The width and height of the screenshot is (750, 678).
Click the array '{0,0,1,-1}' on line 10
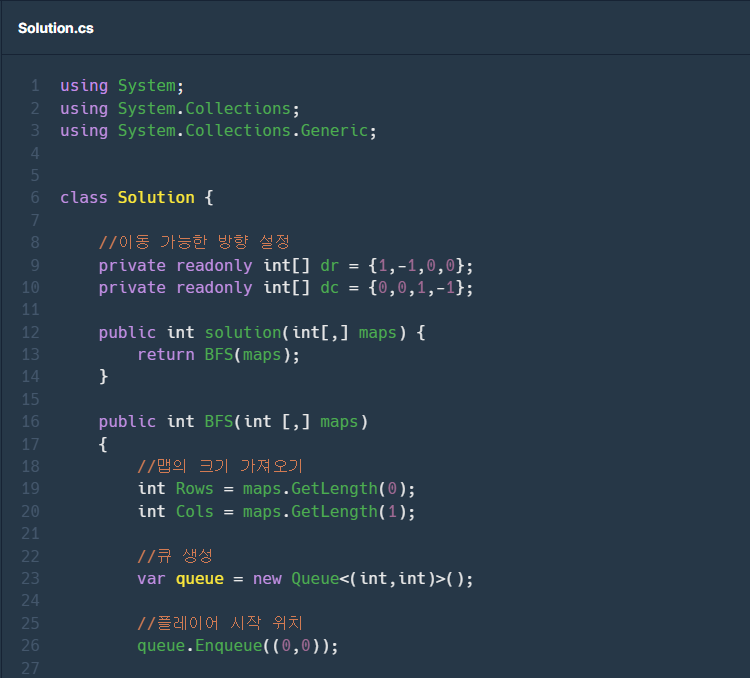pos(416,288)
